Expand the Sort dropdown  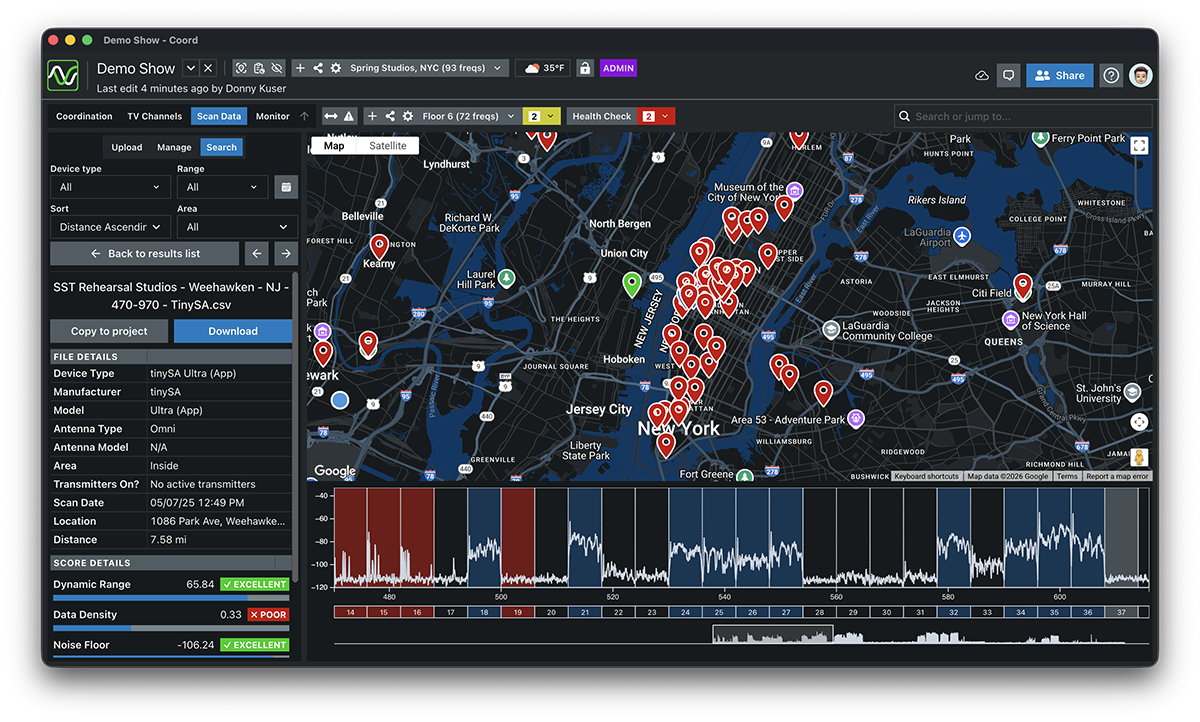110,227
